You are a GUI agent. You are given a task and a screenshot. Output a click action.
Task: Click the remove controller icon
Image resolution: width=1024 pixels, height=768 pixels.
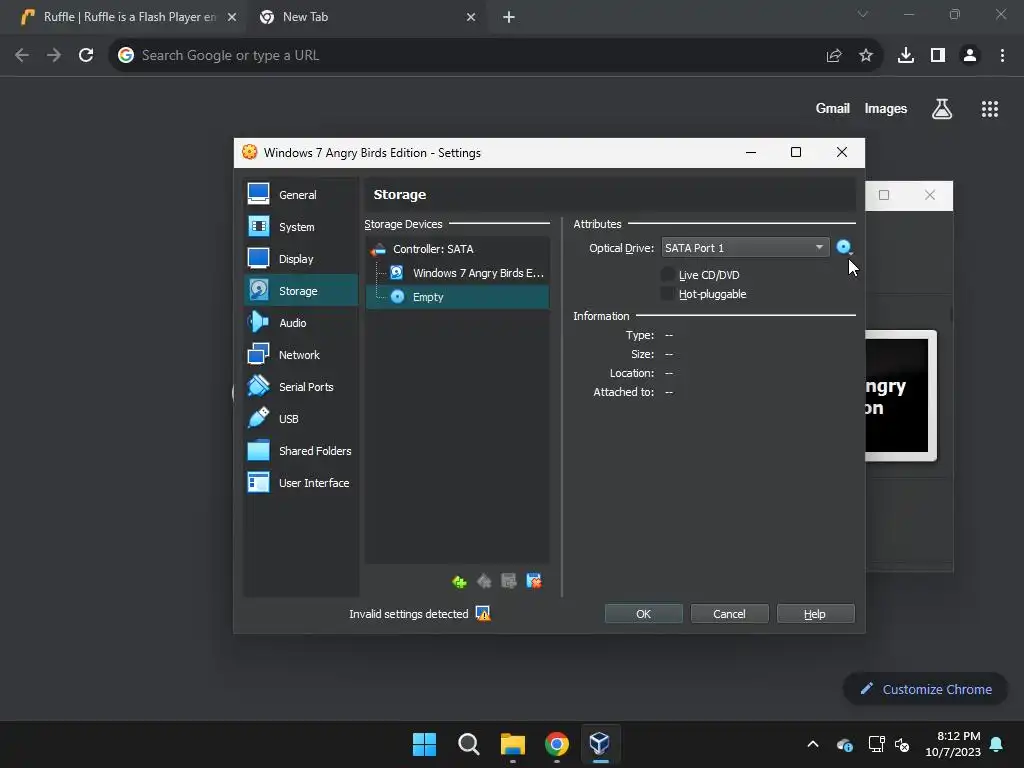click(484, 581)
